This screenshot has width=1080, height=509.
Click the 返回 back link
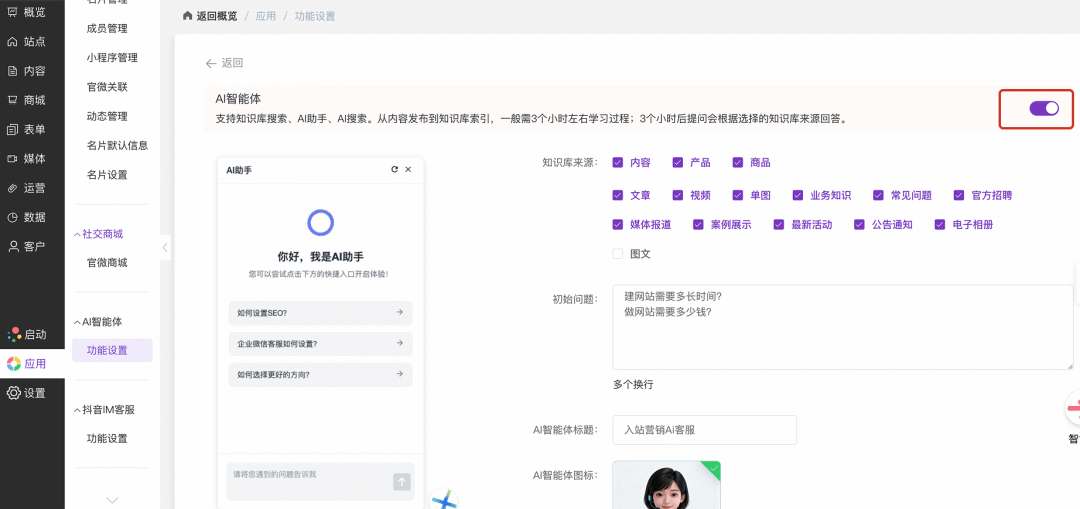pos(224,63)
